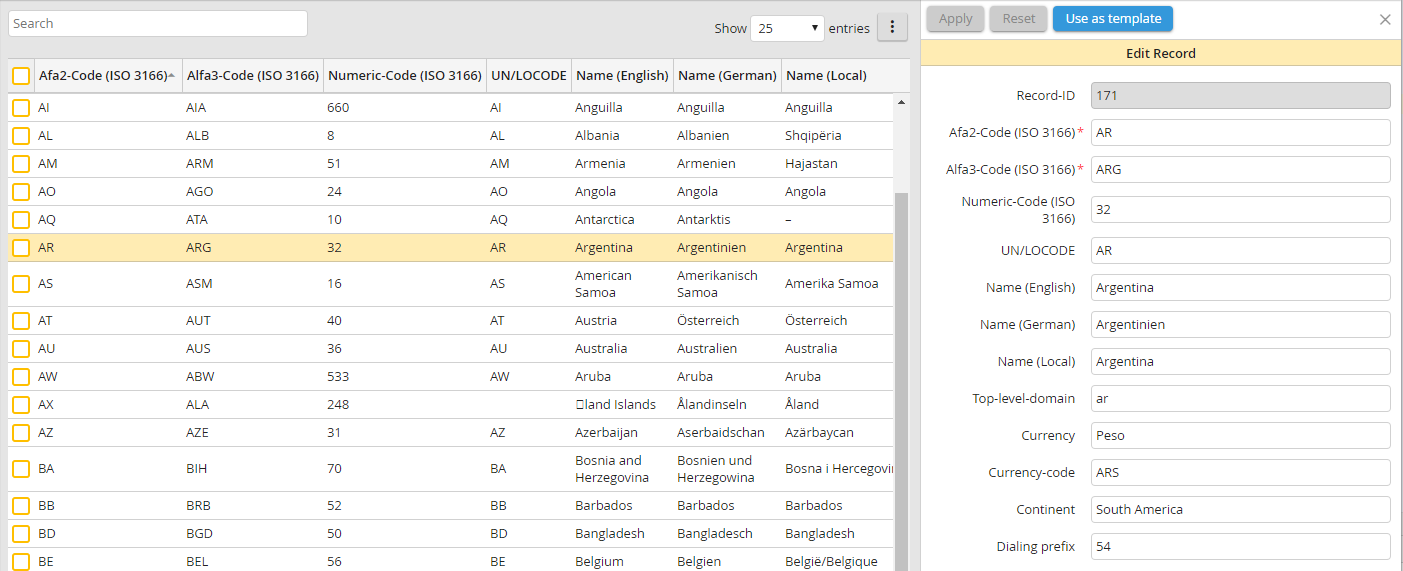This screenshot has height=571, width=1403.
Task: Click into the Search input field
Action: 158,24
